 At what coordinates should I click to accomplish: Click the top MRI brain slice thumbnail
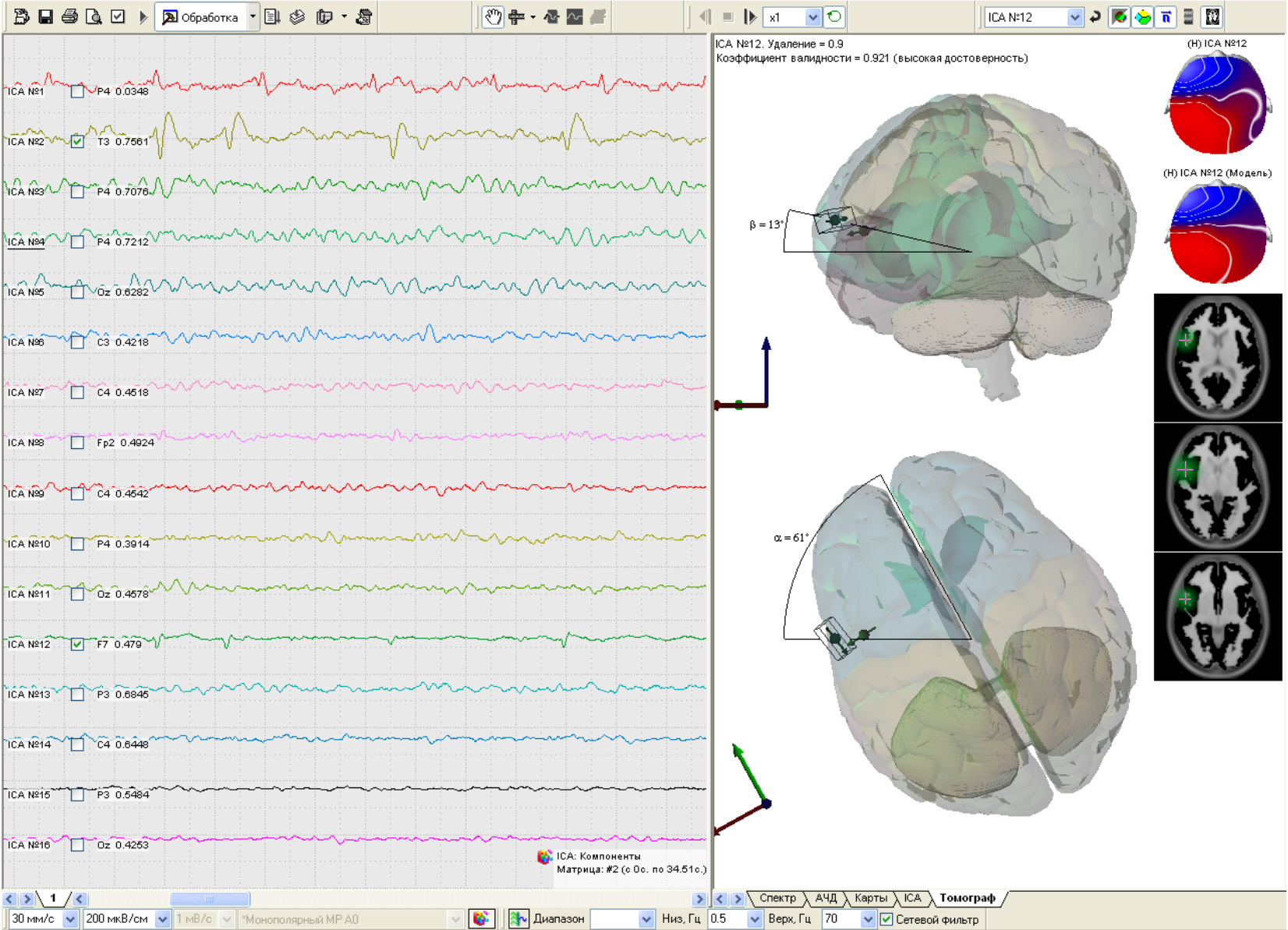pos(1217,358)
